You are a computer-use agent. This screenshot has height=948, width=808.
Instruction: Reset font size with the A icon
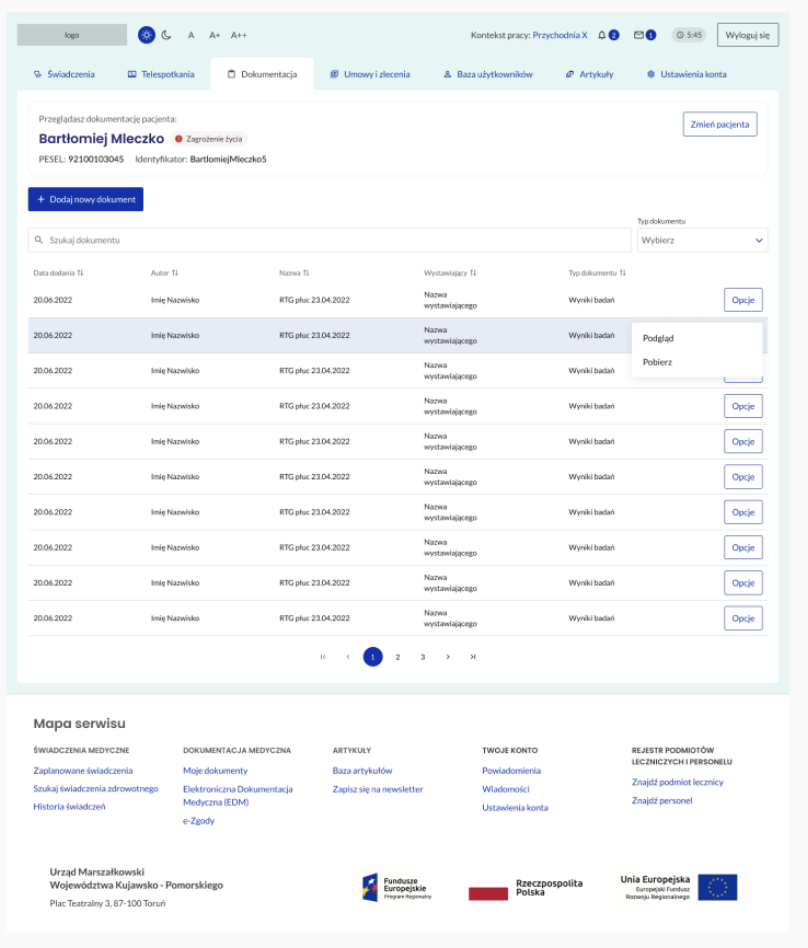click(x=191, y=34)
